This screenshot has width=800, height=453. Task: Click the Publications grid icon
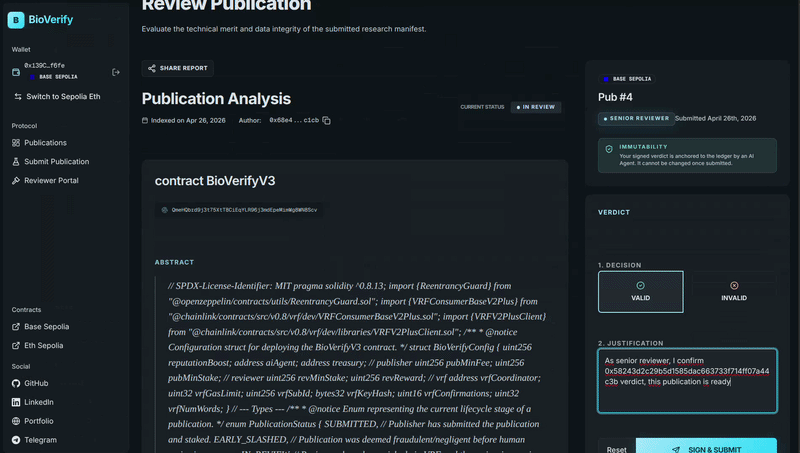(x=16, y=143)
